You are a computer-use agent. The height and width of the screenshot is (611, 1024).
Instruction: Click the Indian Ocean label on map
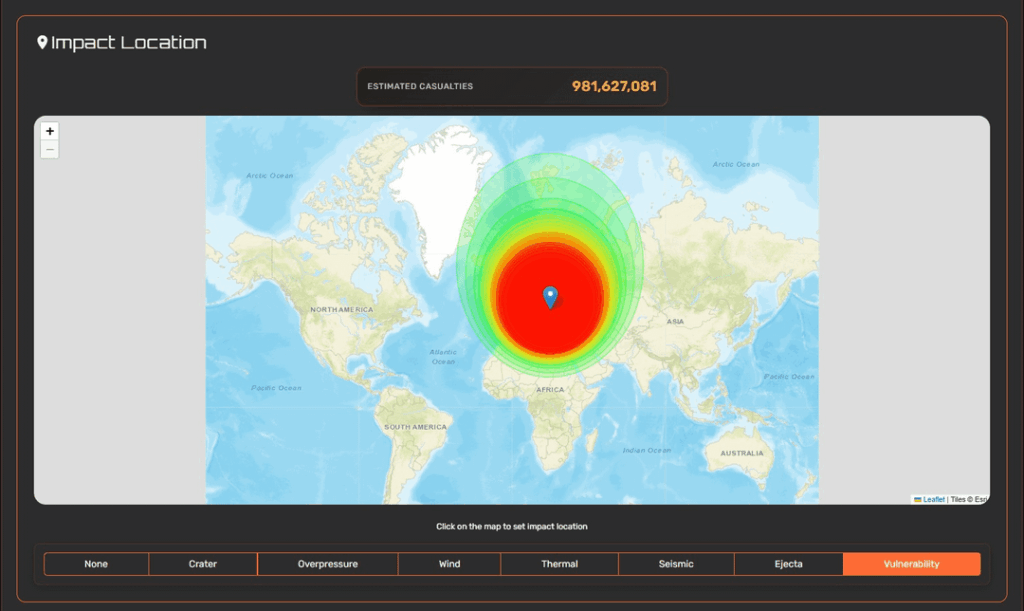(647, 450)
